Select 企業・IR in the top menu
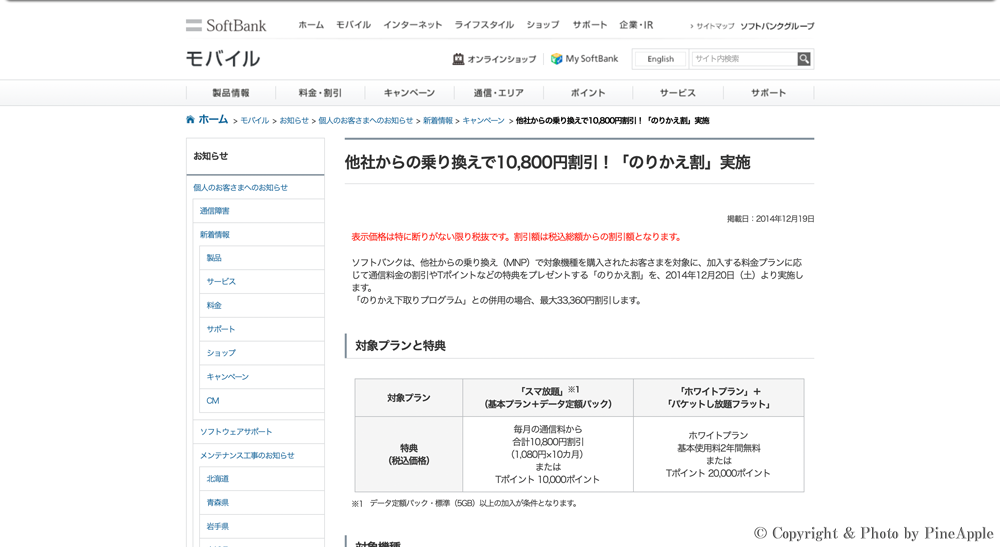Viewport: 1000px width, 547px height. (x=636, y=25)
